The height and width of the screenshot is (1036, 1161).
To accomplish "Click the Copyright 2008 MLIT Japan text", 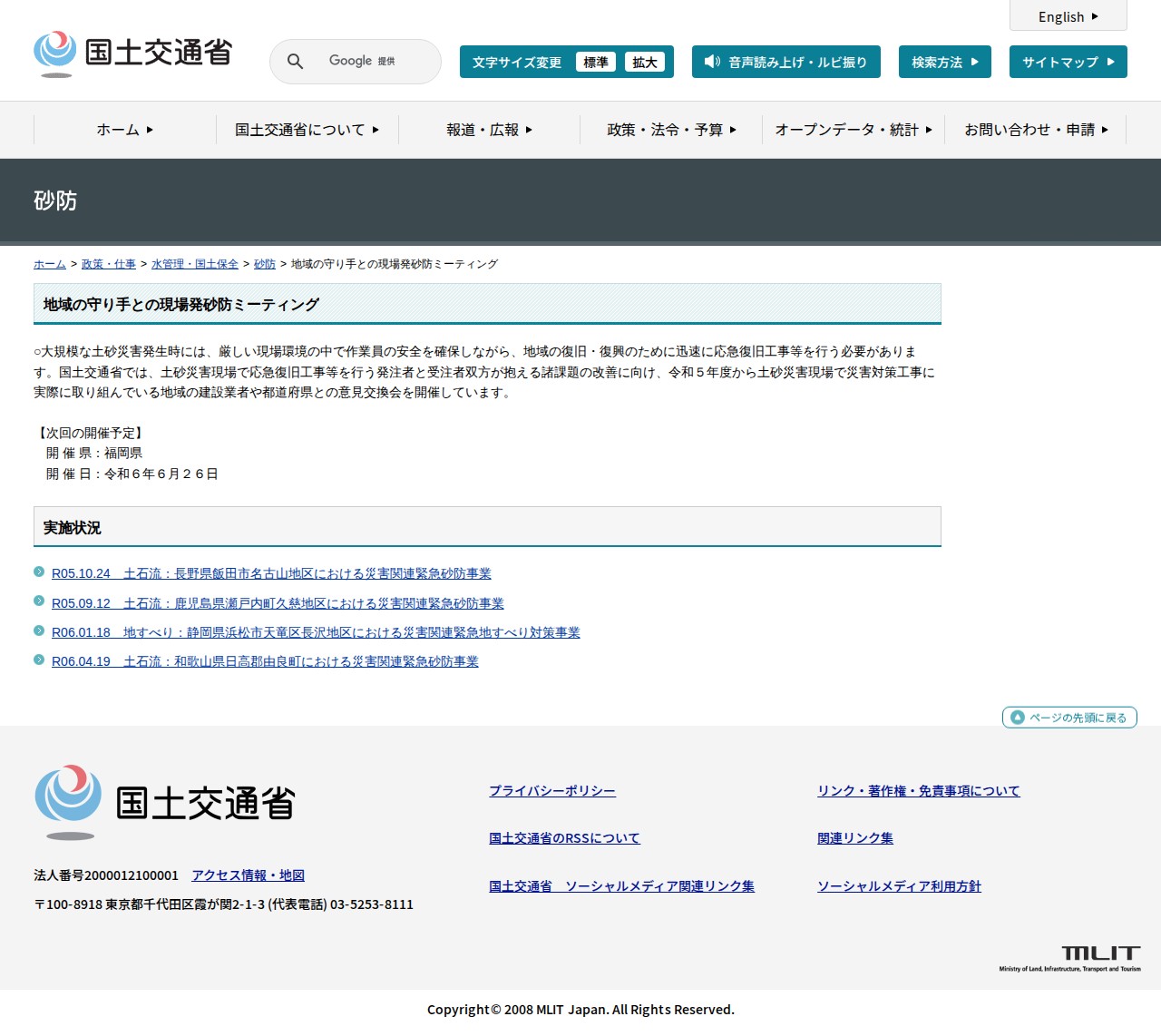I will click(580, 1010).
